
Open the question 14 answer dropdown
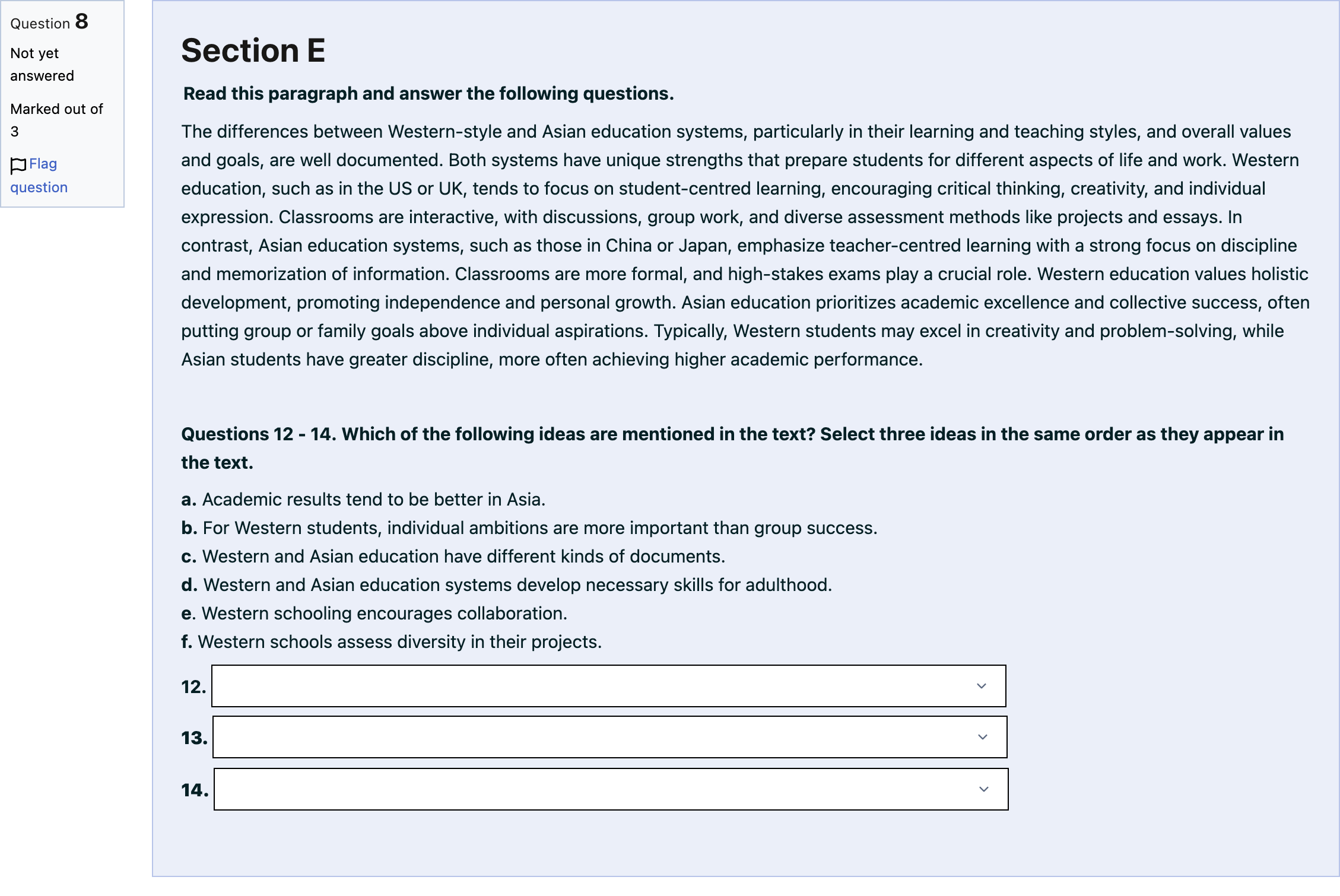pos(611,789)
